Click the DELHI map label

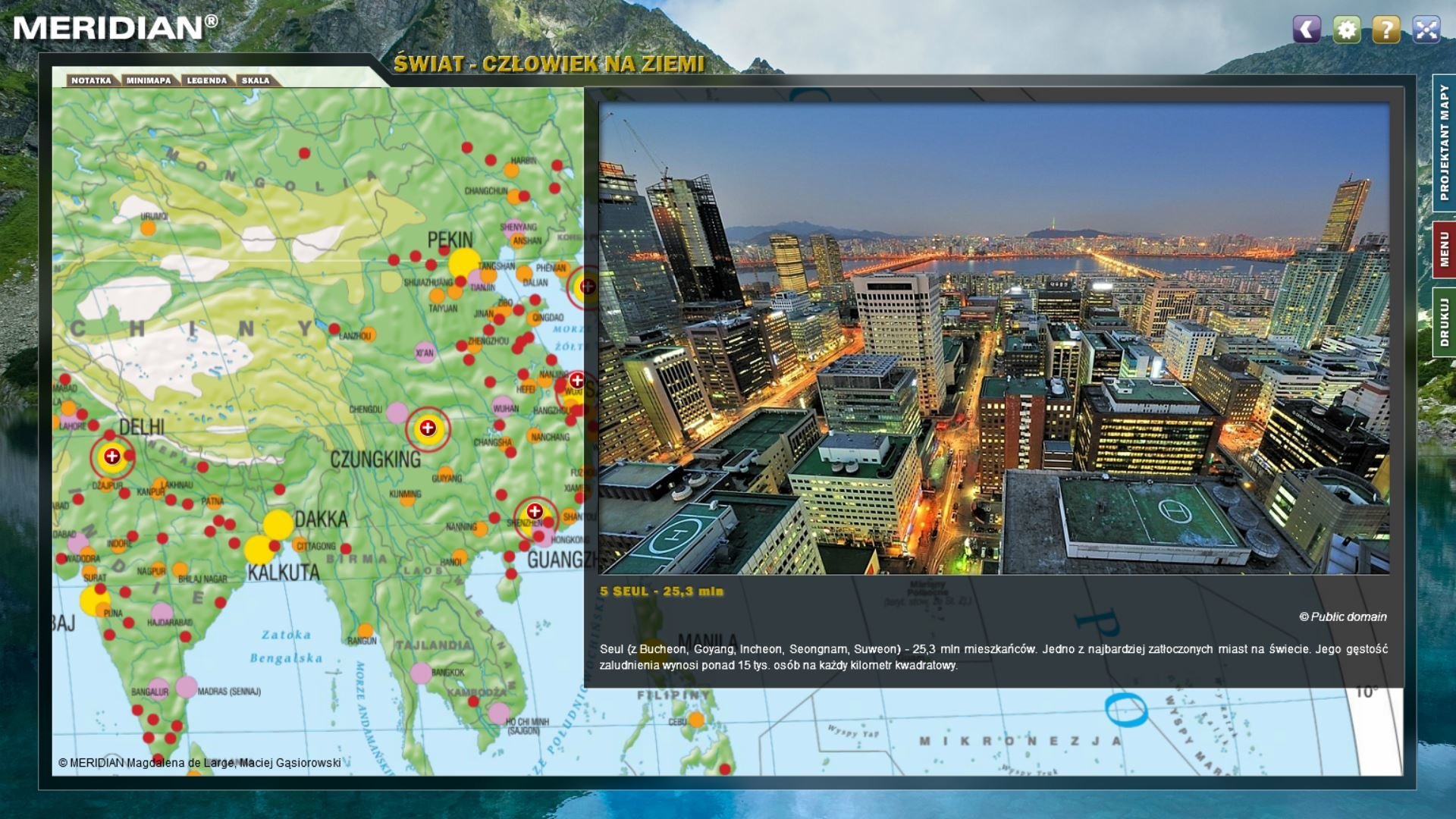tap(142, 427)
